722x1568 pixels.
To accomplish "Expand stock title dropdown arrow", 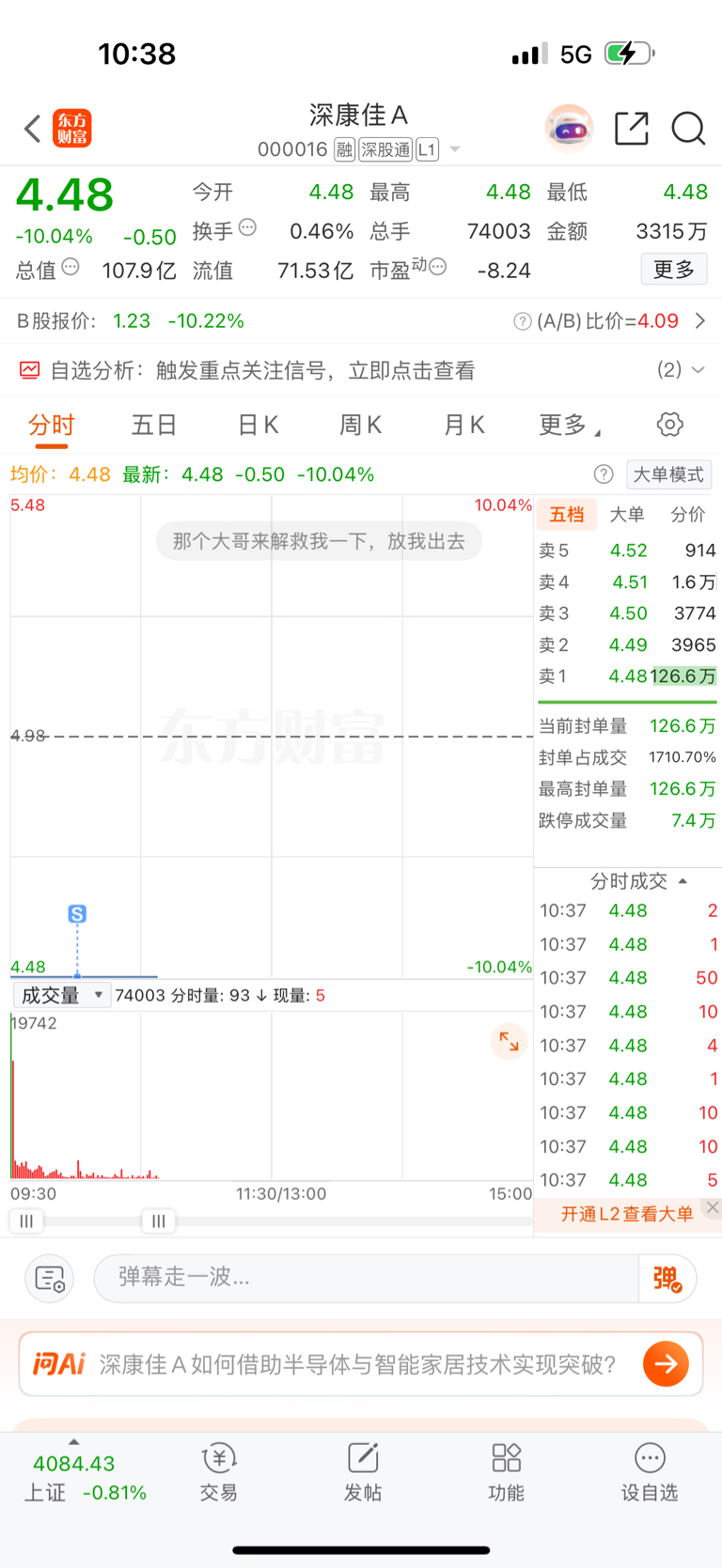I will click(x=455, y=149).
